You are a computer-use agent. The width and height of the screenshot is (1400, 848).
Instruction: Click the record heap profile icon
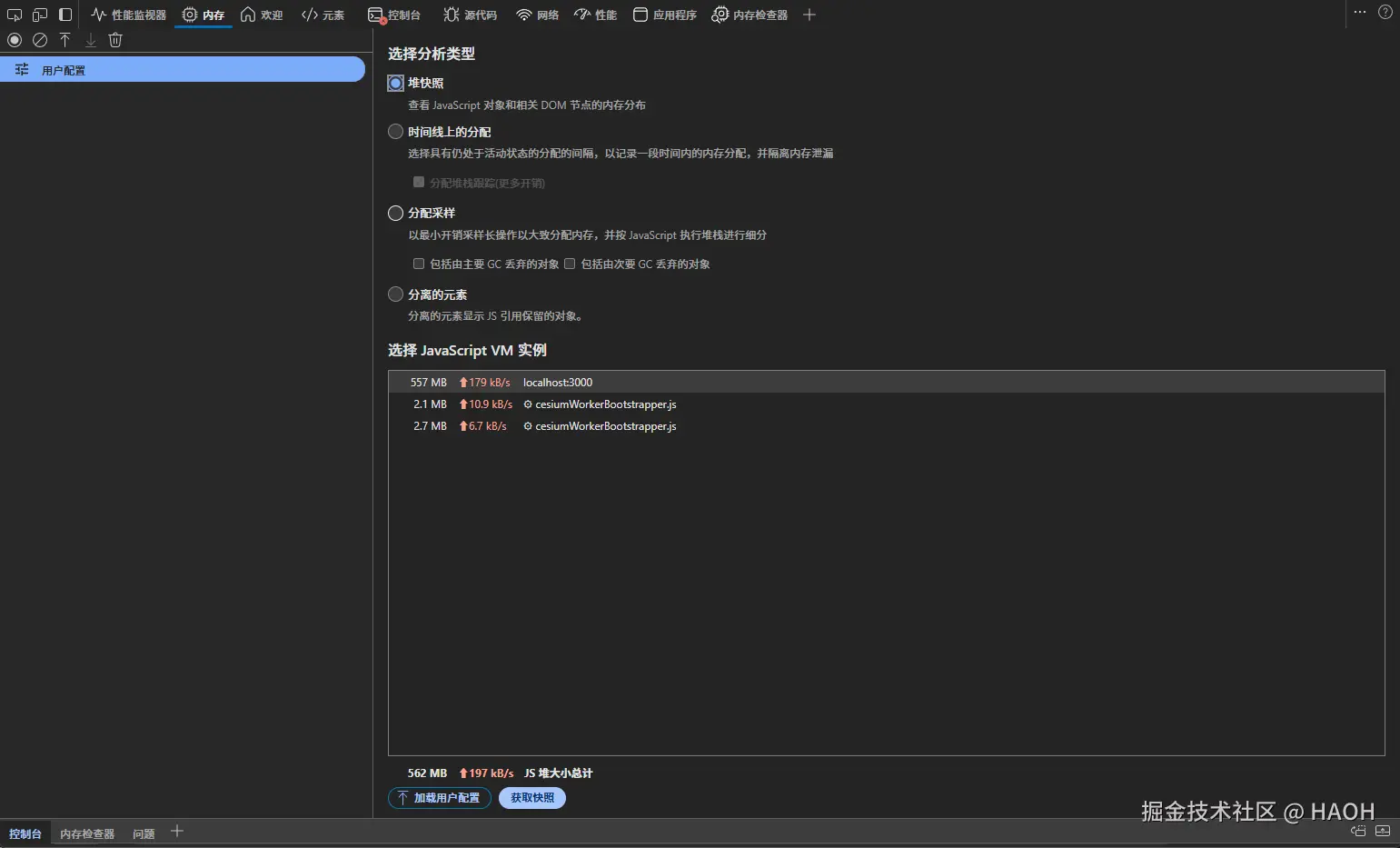coord(14,39)
